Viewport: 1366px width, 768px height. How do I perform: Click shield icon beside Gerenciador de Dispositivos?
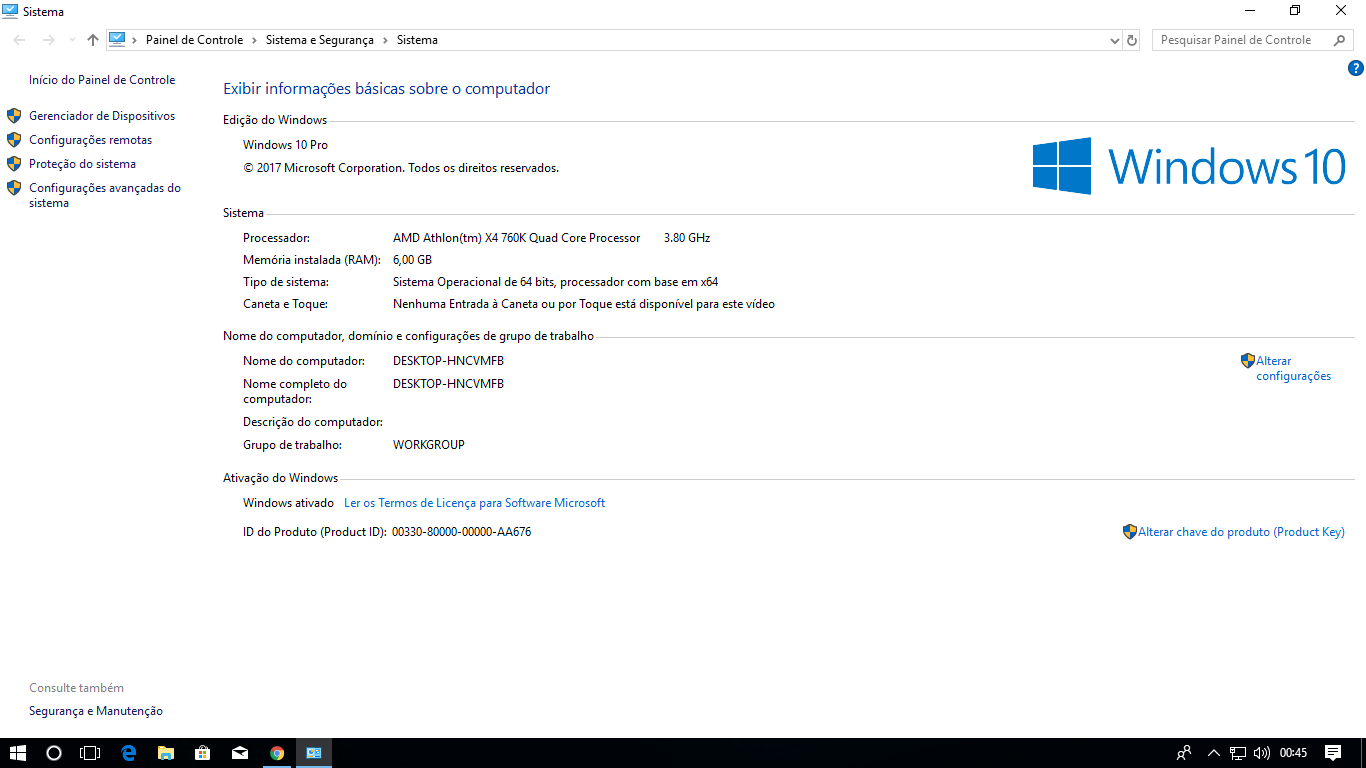pos(14,116)
